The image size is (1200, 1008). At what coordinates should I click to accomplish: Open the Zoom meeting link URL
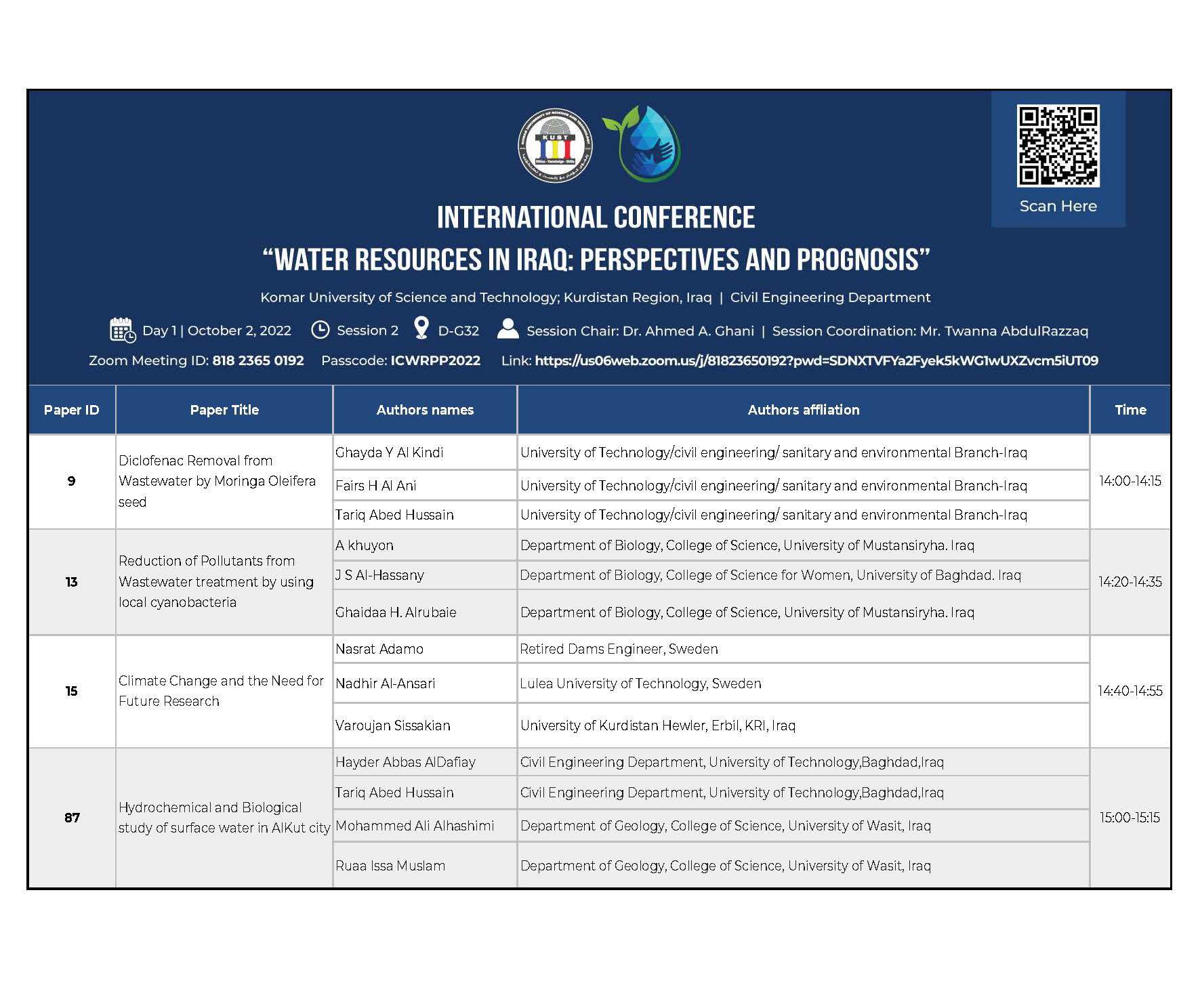click(816, 360)
